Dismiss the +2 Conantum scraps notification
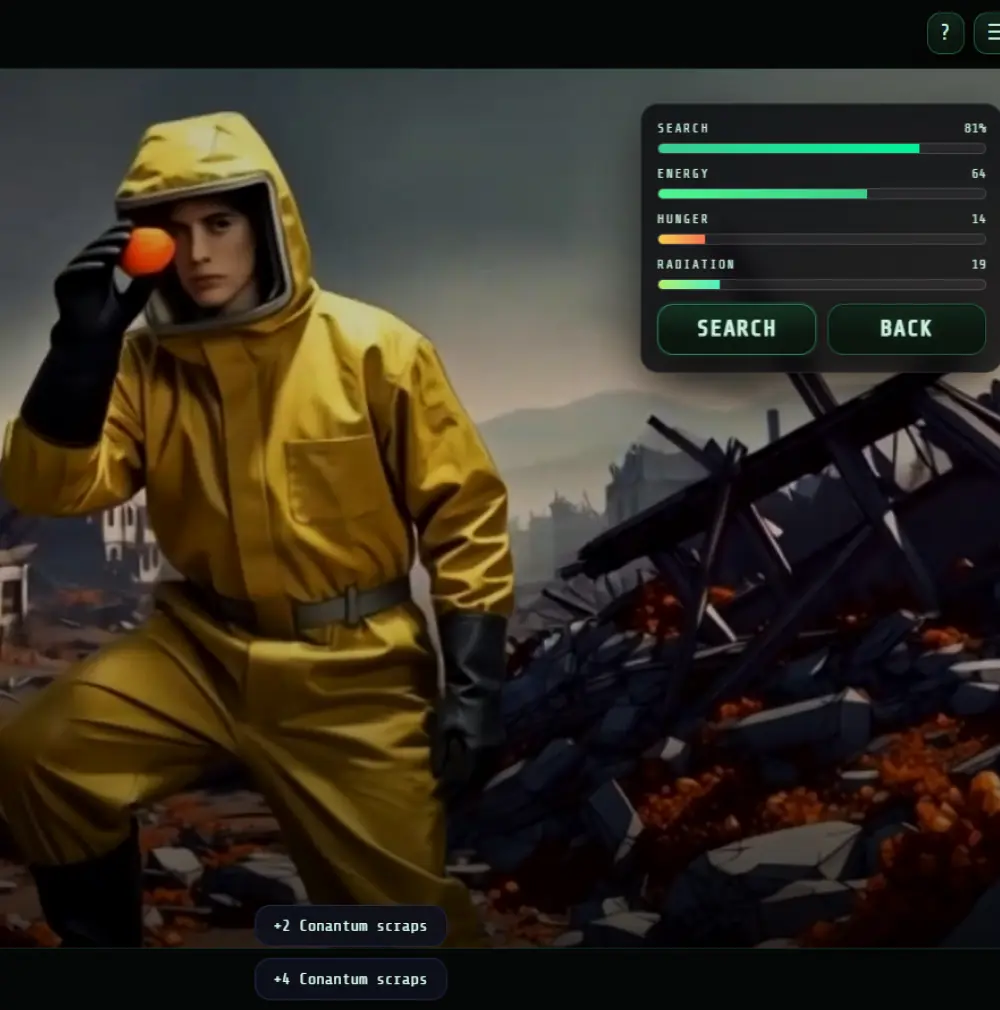The width and height of the screenshot is (1000, 1010). 350,926
